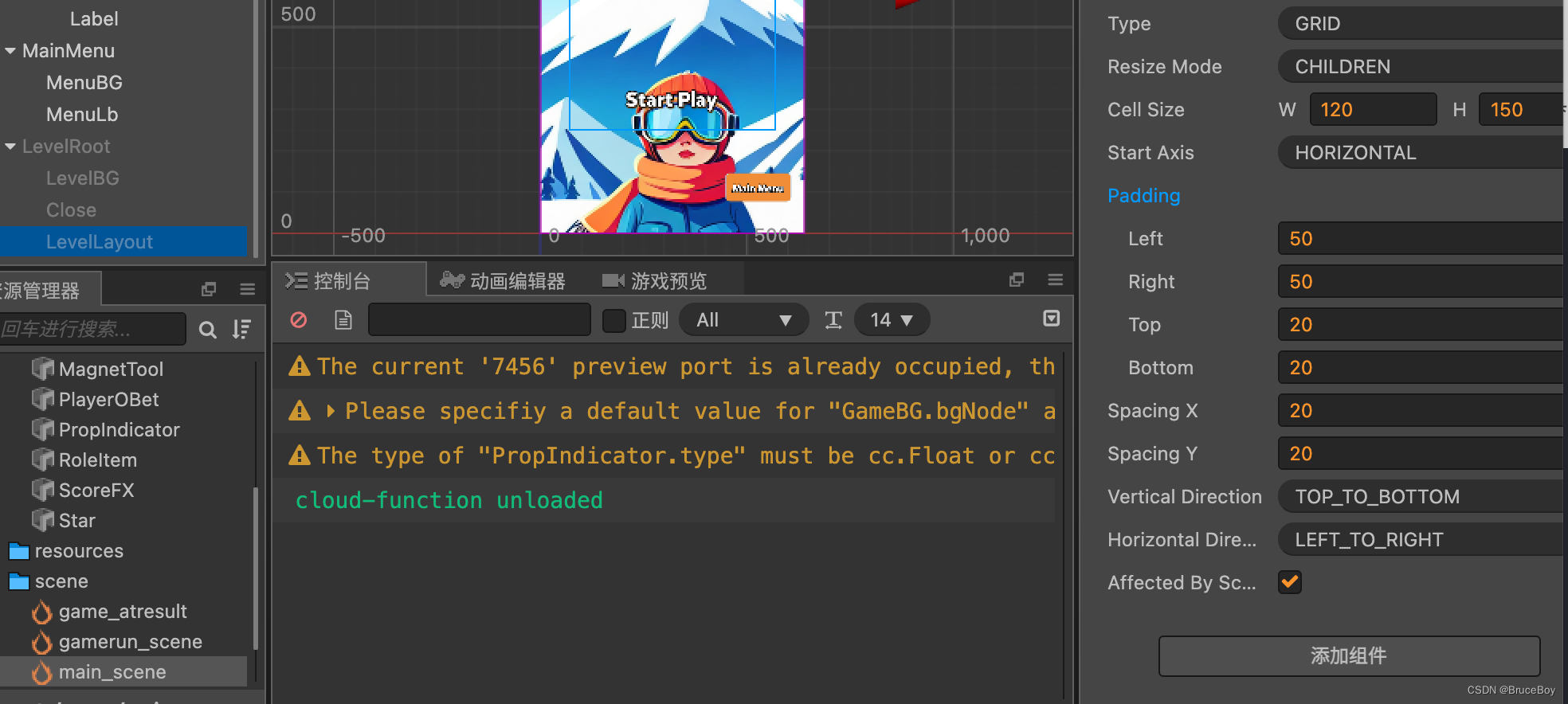Image resolution: width=1568 pixels, height=704 pixels.
Task: Open the console panel menu icon
Action: pos(1056,280)
